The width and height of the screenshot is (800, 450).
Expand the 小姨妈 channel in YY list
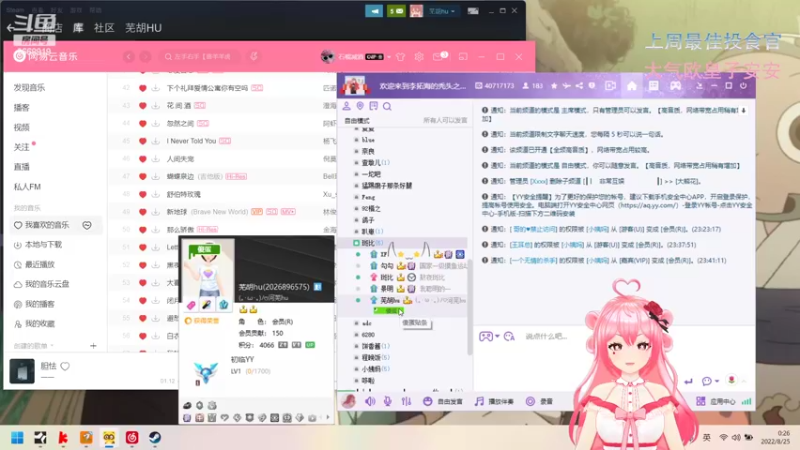pyautogui.click(x=356, y=369)
